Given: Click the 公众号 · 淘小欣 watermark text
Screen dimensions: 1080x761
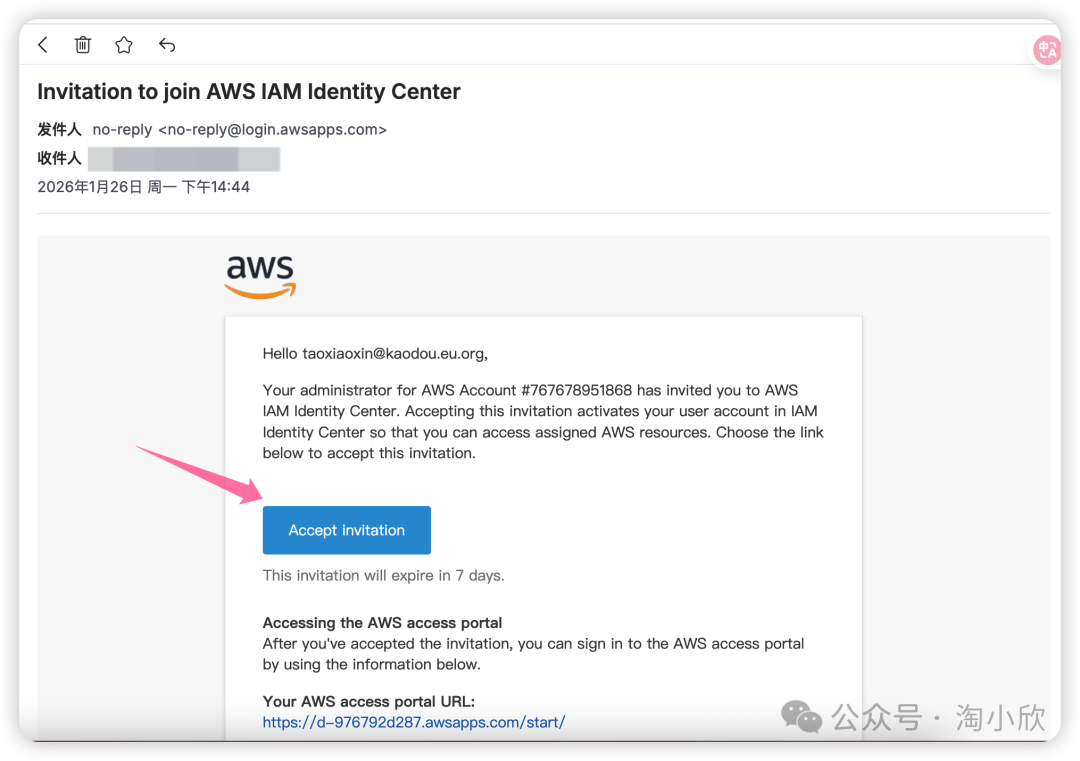Looking at the screenshot, I should 939,717.
